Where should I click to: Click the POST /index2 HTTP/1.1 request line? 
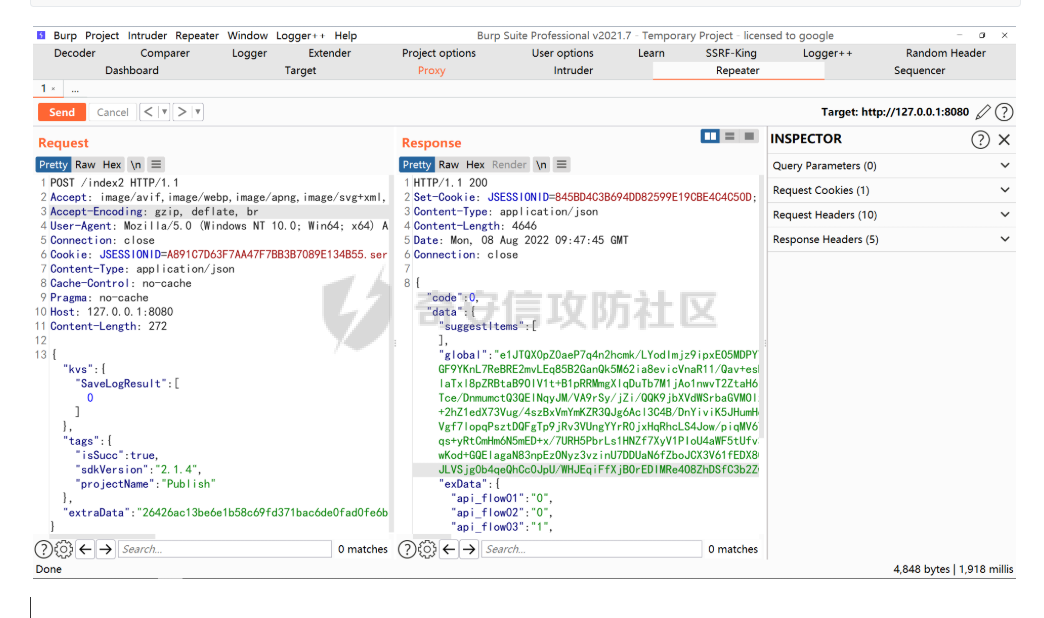(x=115, y=182)
